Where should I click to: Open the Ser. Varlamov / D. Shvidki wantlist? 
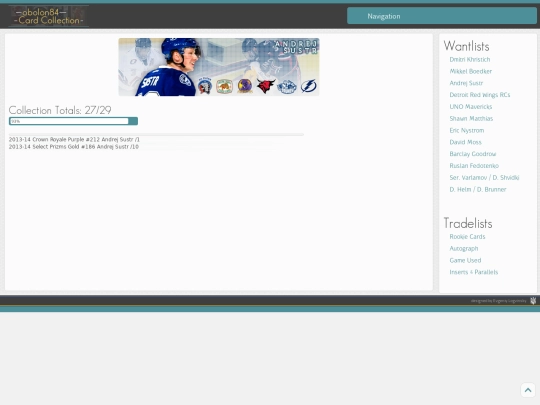(x=484, y=178)
